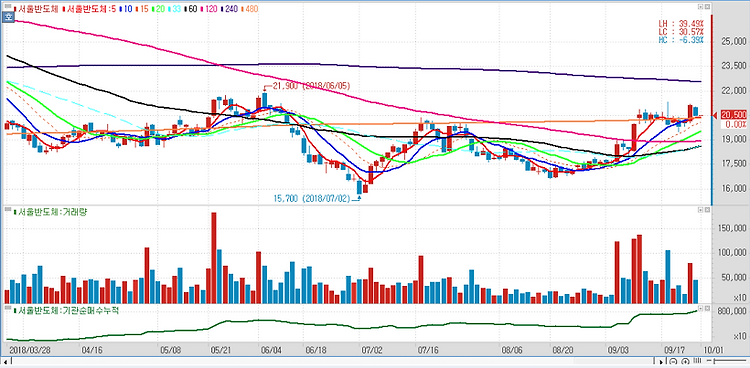750x368 pixels.
Task: Click the scrollbar right arrow
Action: (x=661, y=361)
